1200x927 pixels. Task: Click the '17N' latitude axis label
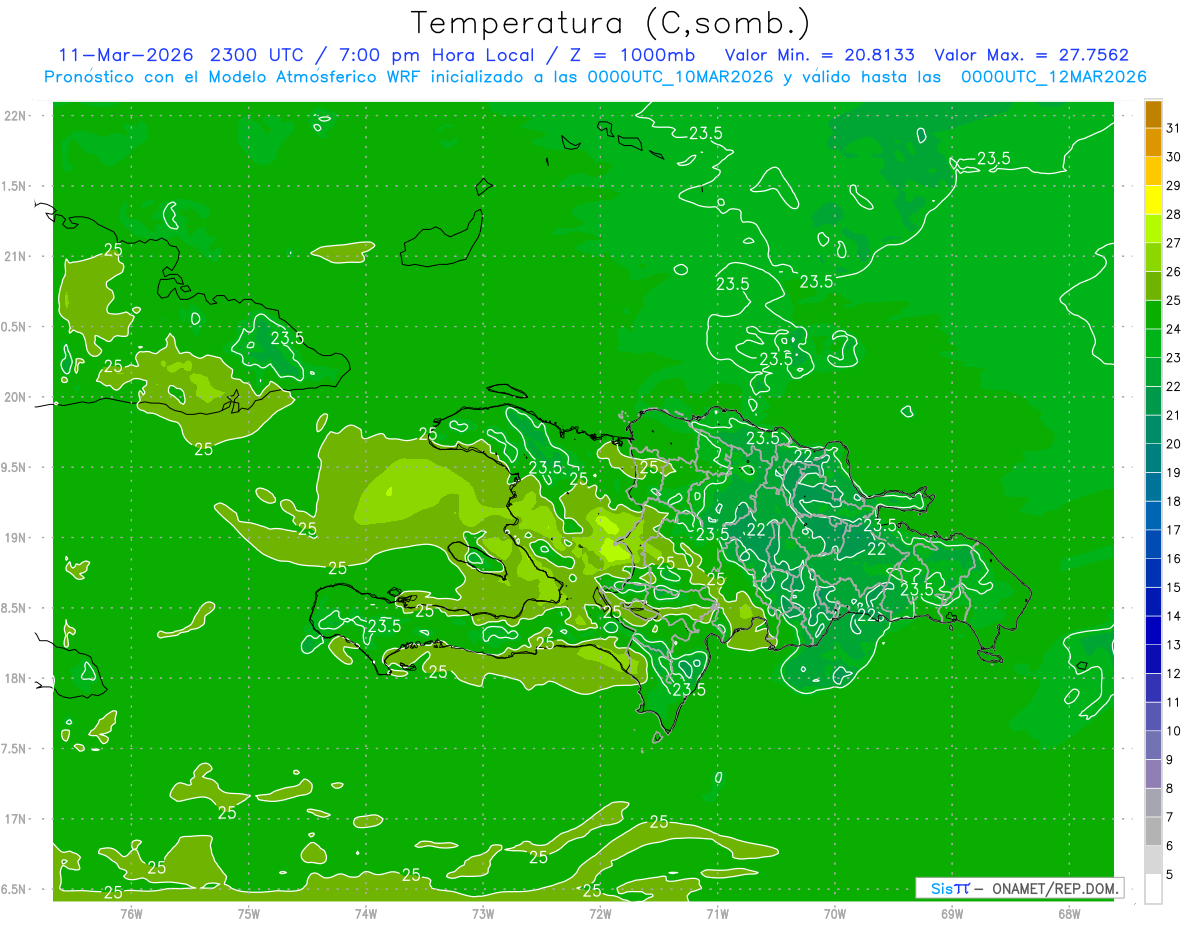tap(15, 819)
